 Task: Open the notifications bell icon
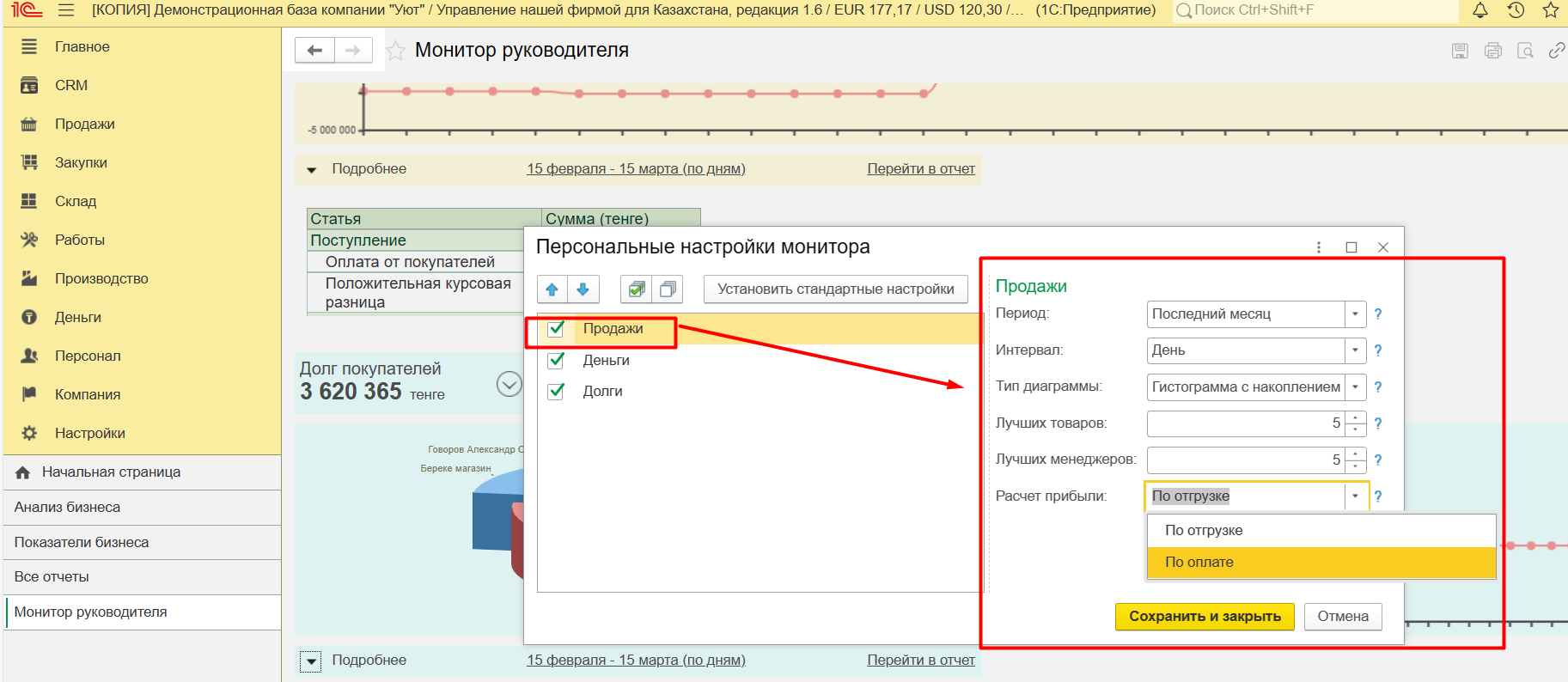coord(1480,10)
